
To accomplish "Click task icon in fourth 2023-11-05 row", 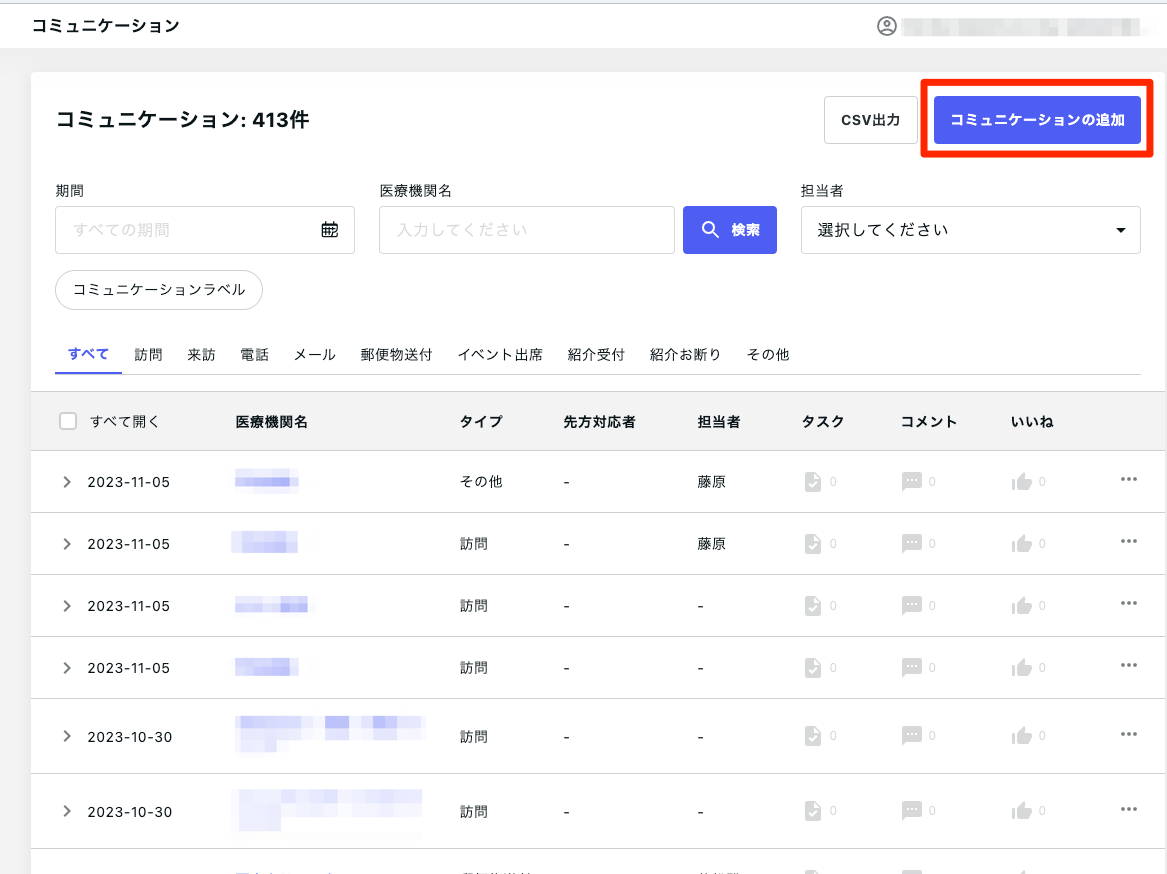I will click(813, 667).
